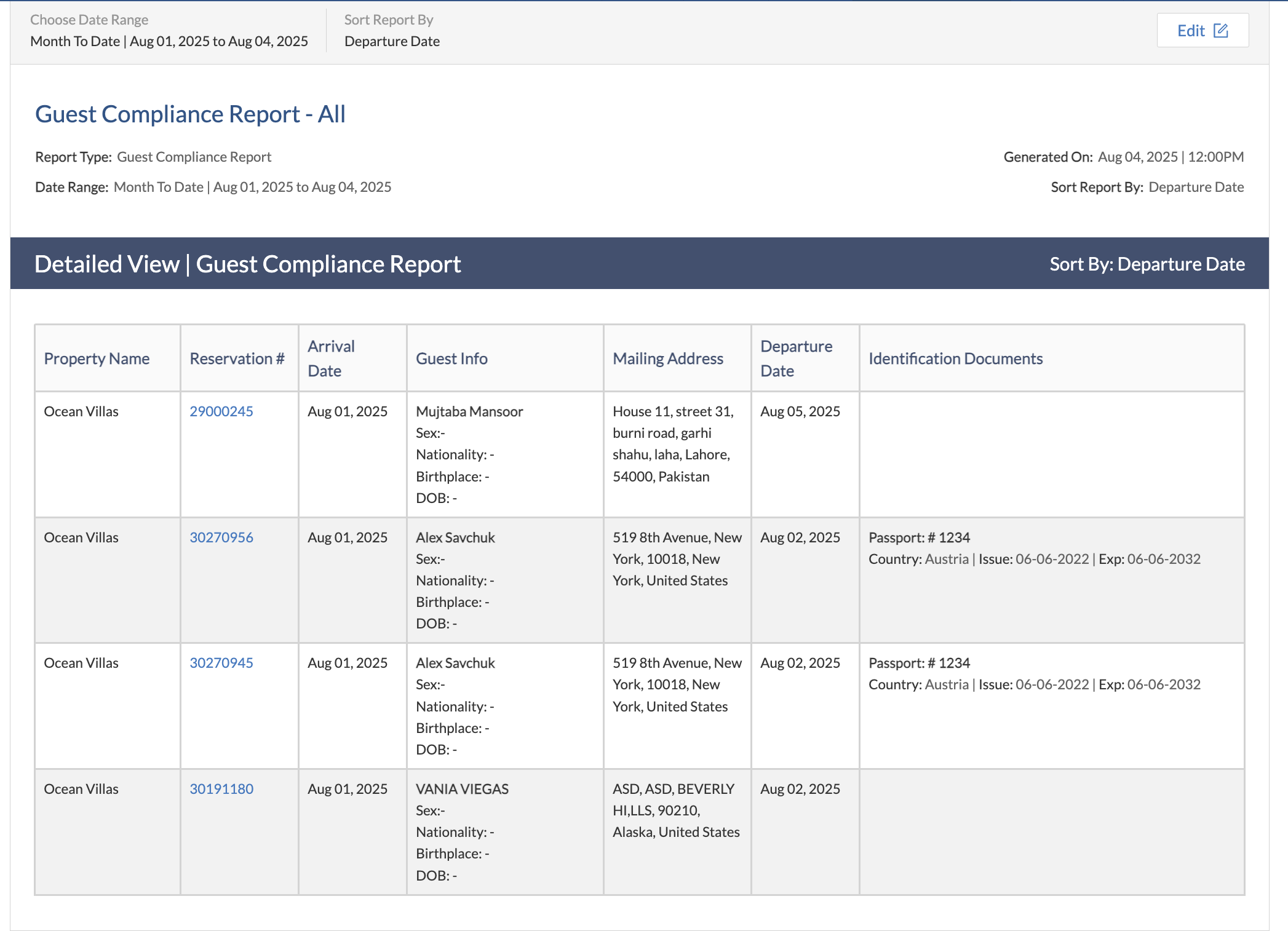Open reservation 29000245 link

pos(221,411)
